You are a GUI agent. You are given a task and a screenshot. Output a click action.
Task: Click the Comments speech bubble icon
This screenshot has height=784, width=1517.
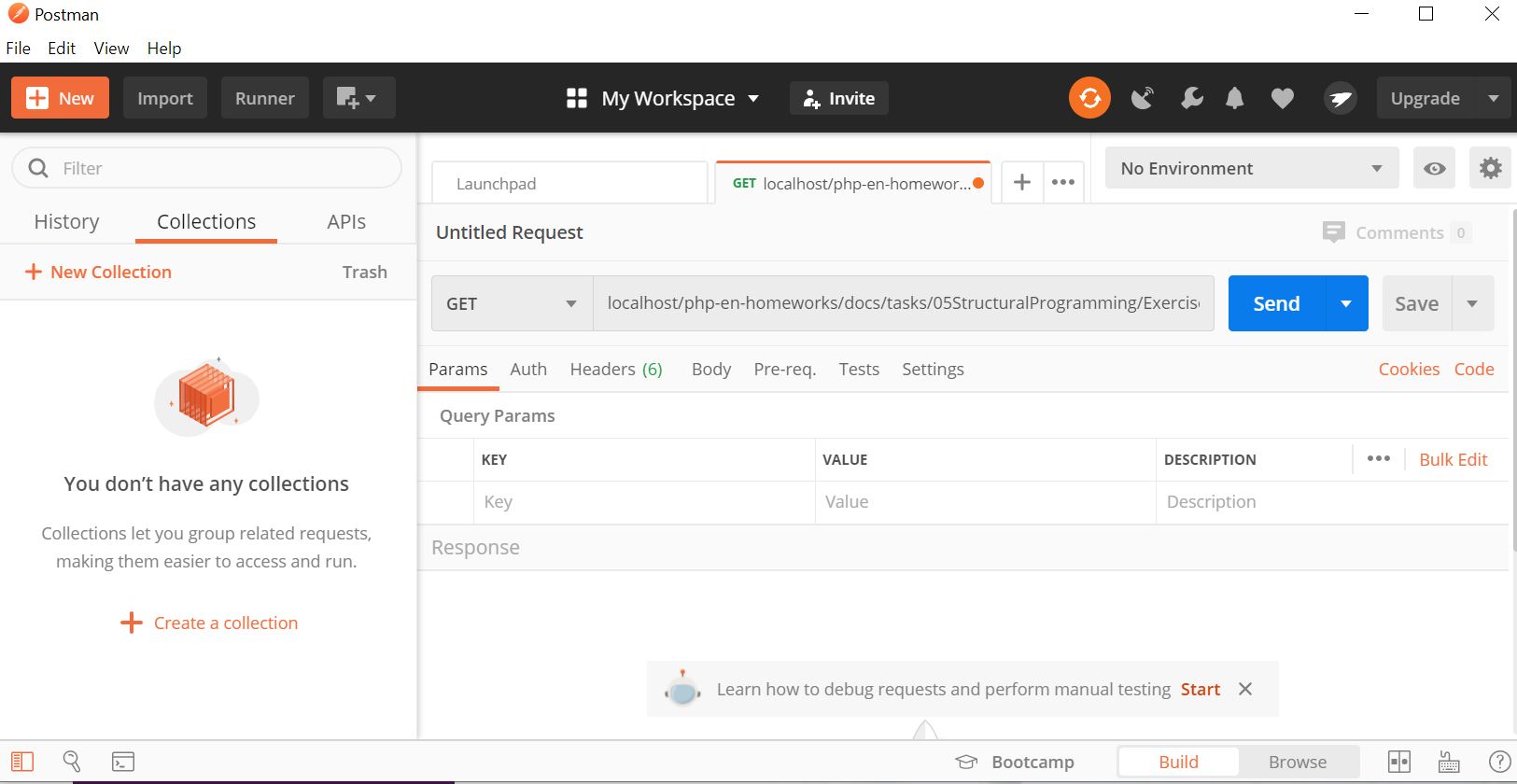(x=1333, y=232)
